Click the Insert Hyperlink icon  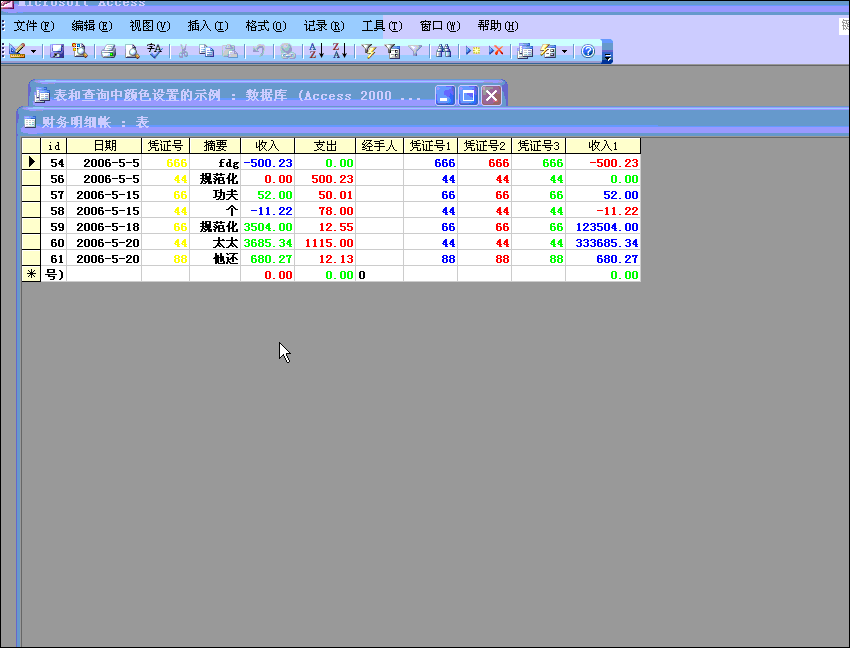[x=287, y=51]
